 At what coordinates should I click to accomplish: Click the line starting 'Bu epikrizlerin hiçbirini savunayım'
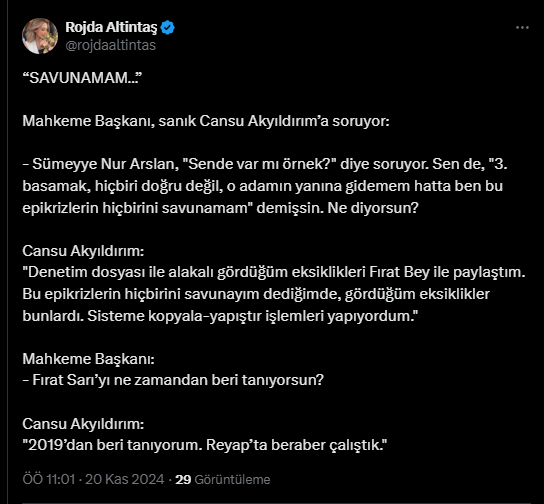tap(256, 294)
